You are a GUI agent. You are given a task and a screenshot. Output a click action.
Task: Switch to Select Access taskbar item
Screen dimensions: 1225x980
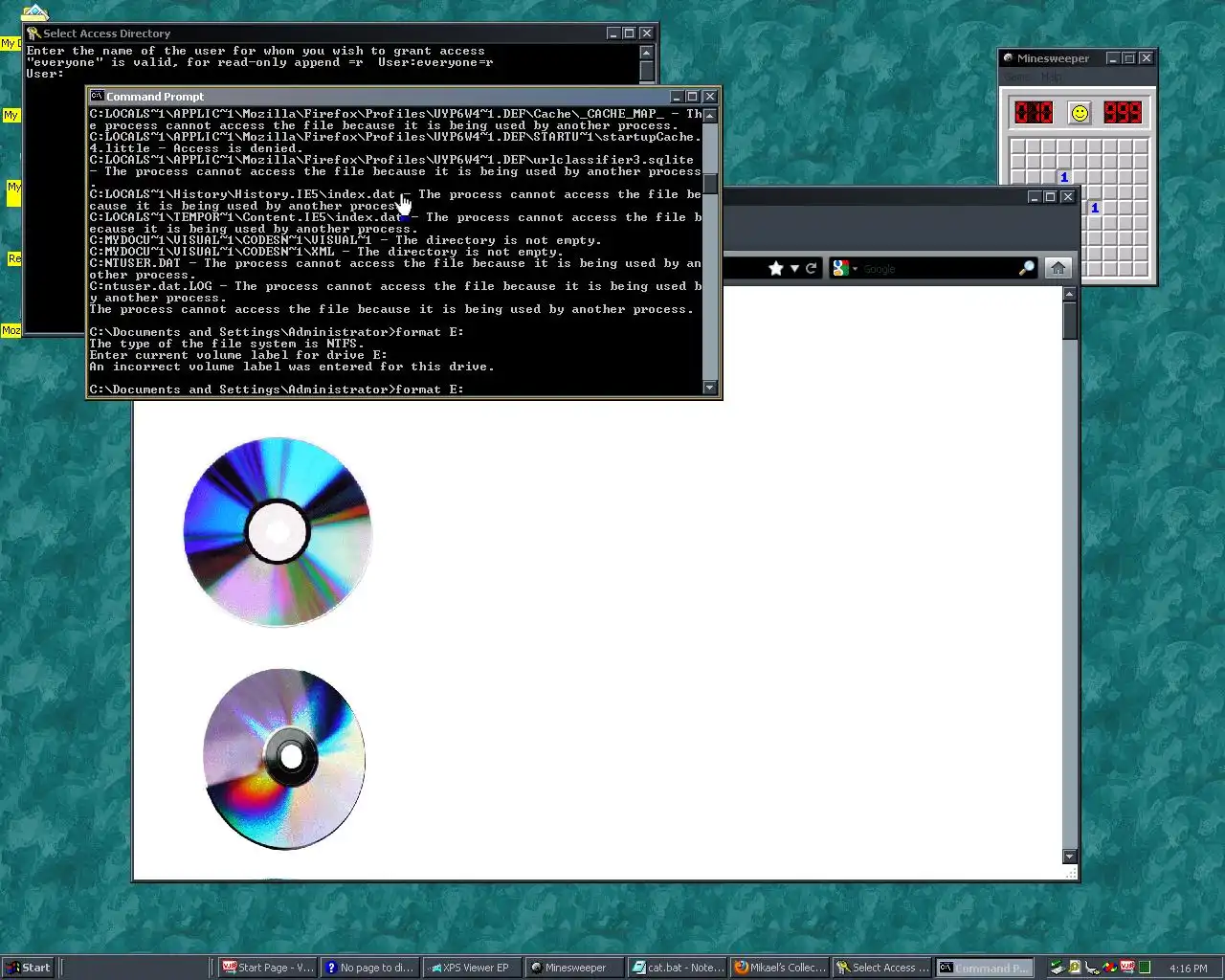pos(882,968)
